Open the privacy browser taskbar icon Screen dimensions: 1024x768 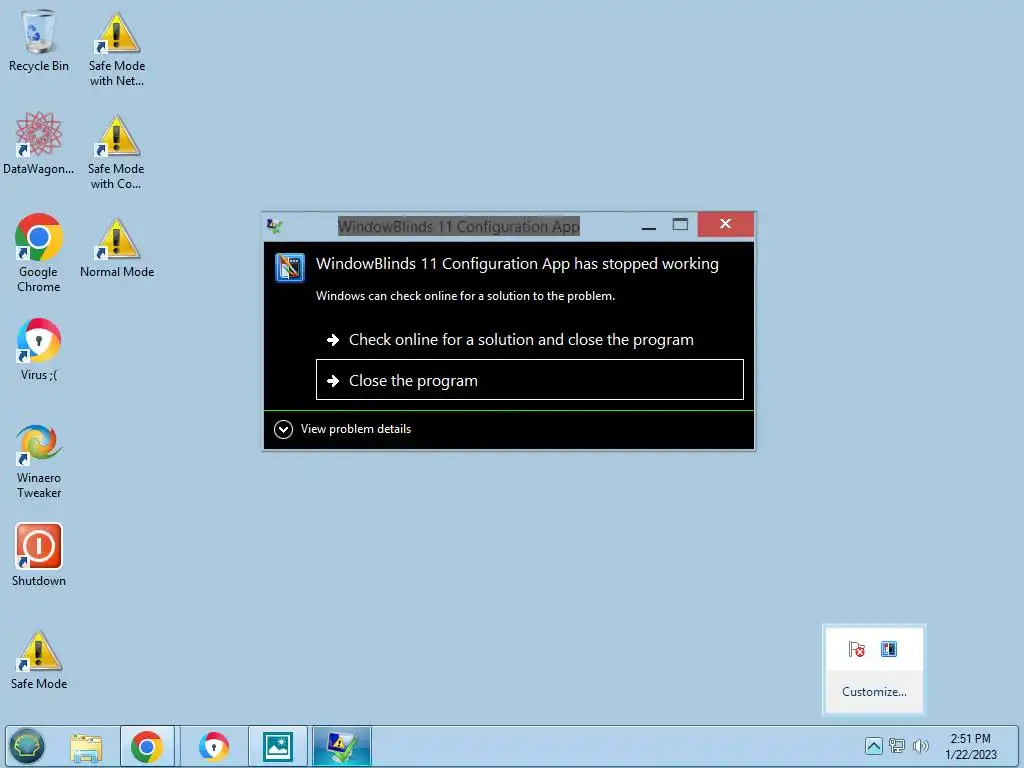[x=214, y=746]
